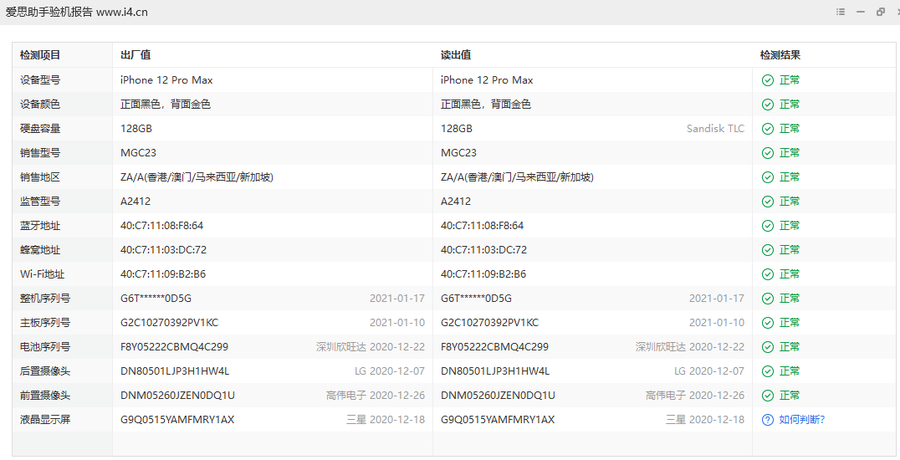Click read LCD serial G9Q0515YAMFMRY1AX
Viewport: 900px width, 460px height.
tap(498, 420)
